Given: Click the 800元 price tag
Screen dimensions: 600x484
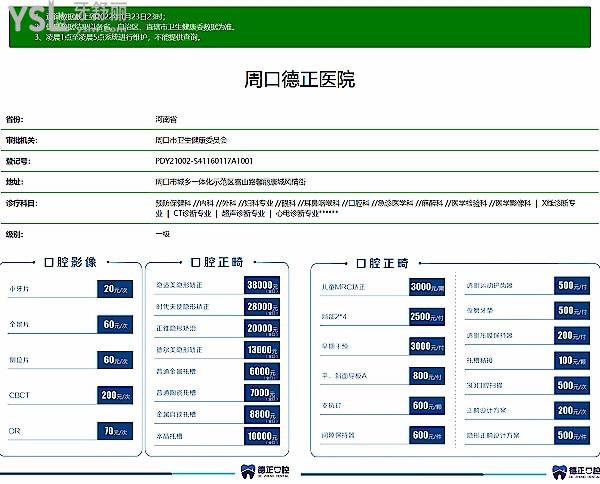Looking at the screenshot, I should coord(427,376).
